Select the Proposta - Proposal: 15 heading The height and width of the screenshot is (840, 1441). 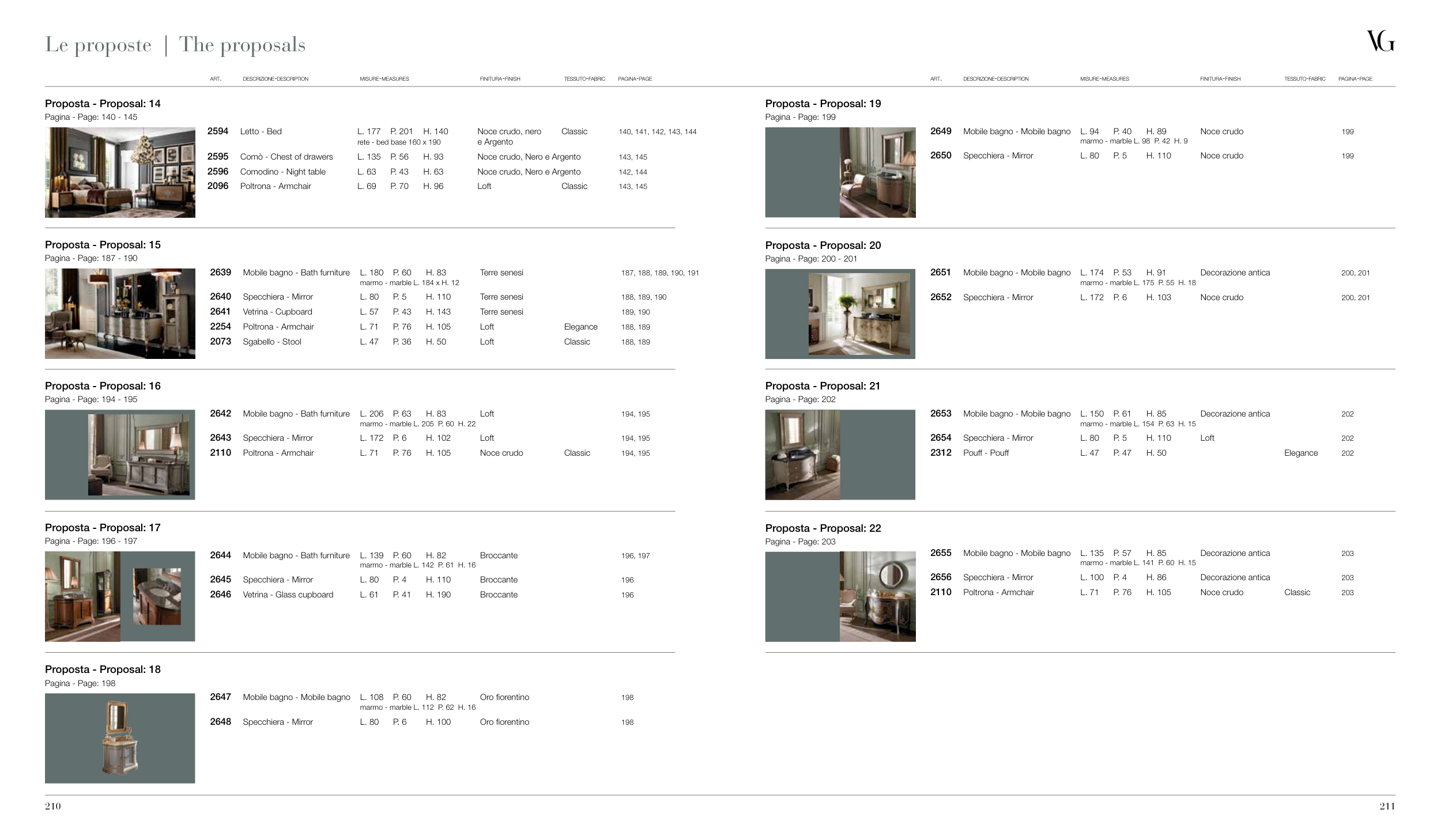pos(103,245)
